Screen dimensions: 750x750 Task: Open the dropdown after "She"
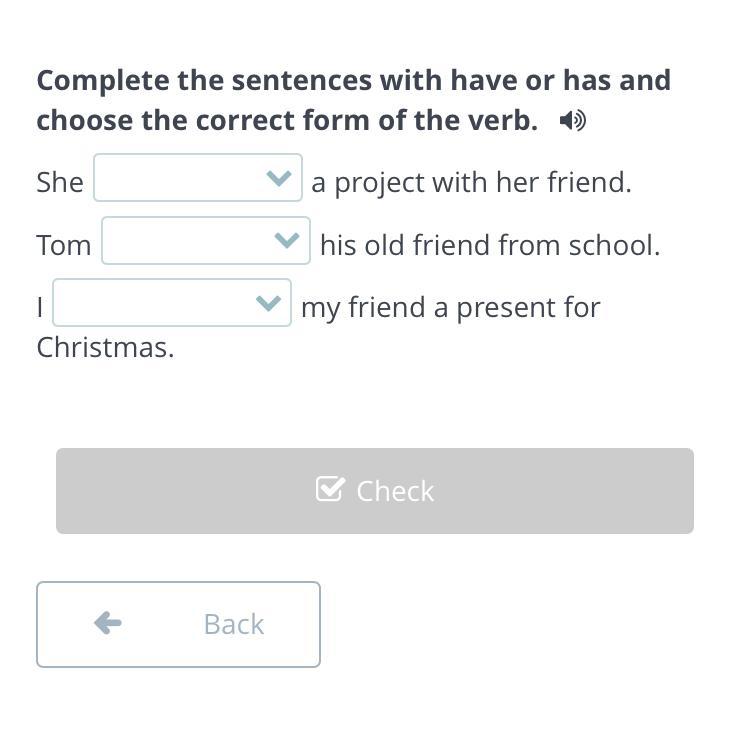click(x=198, y=178)
